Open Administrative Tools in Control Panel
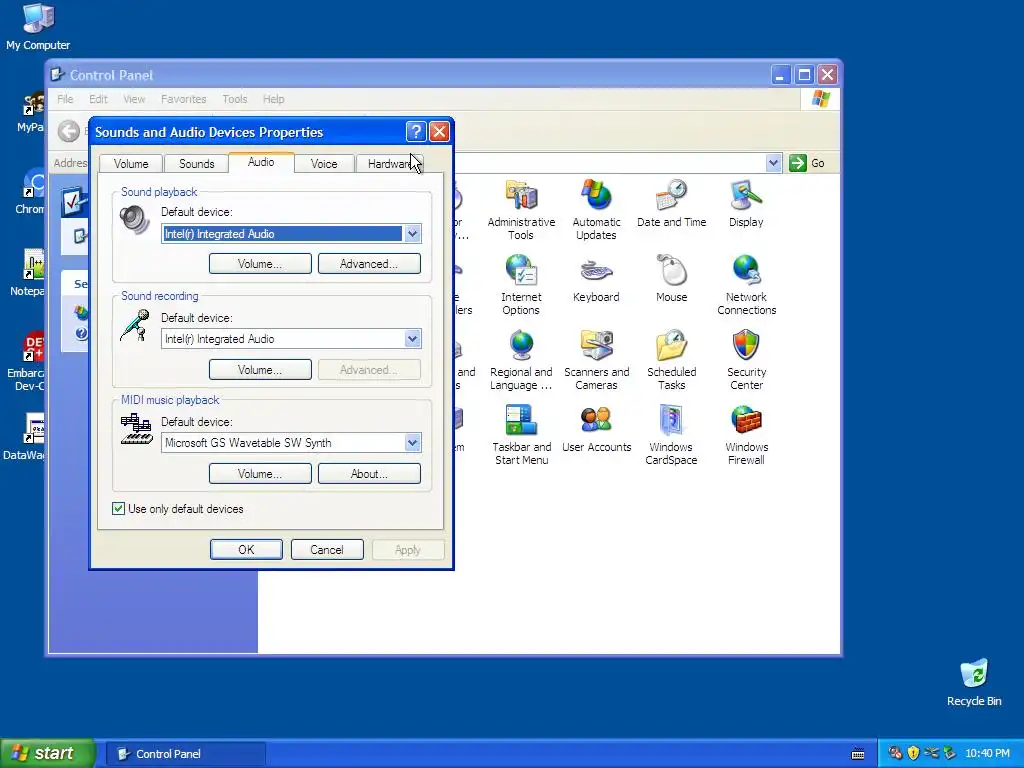 tap(521, 210)
